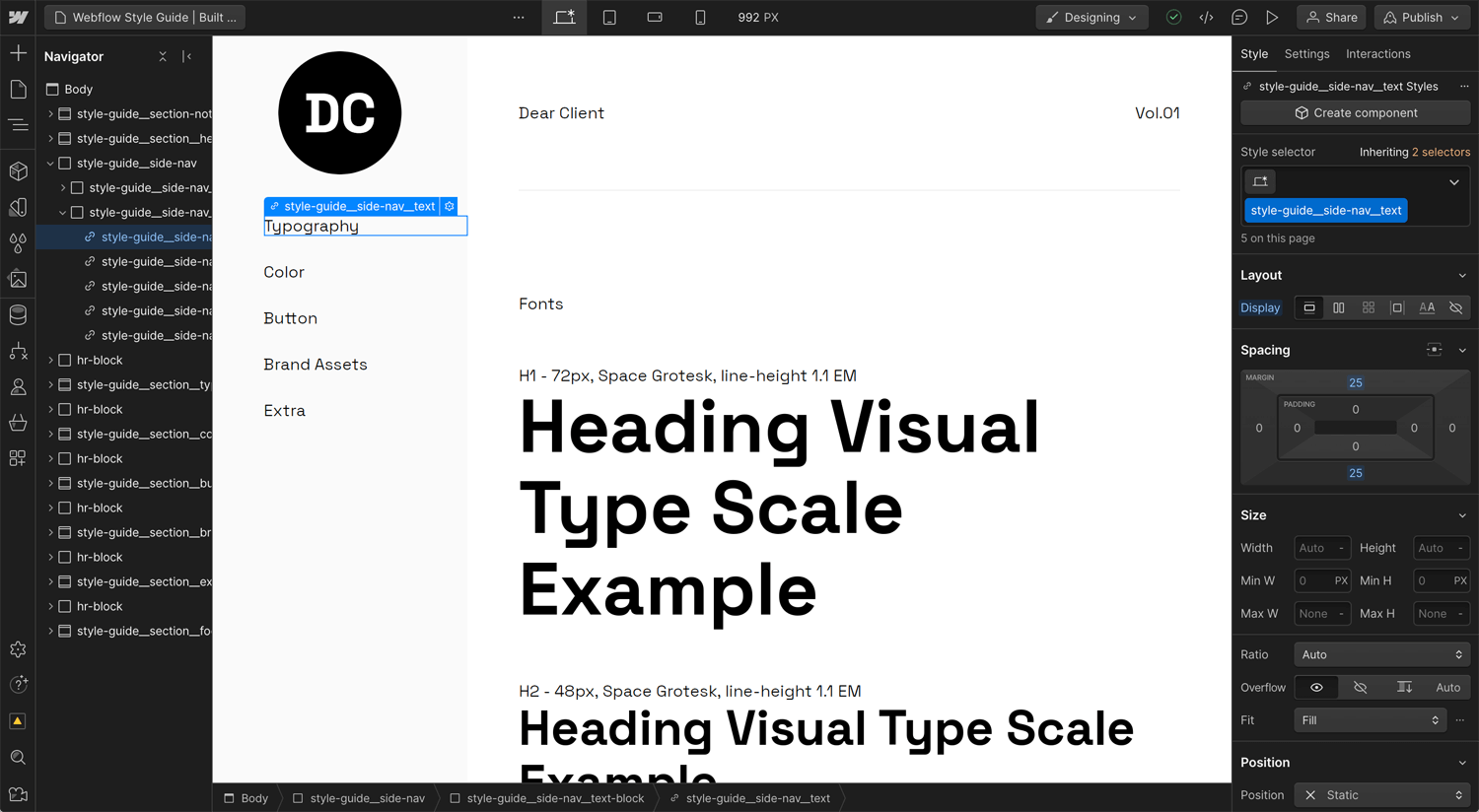Click the top margin value 25
Screen dimensions: 1479x812
1356,382
